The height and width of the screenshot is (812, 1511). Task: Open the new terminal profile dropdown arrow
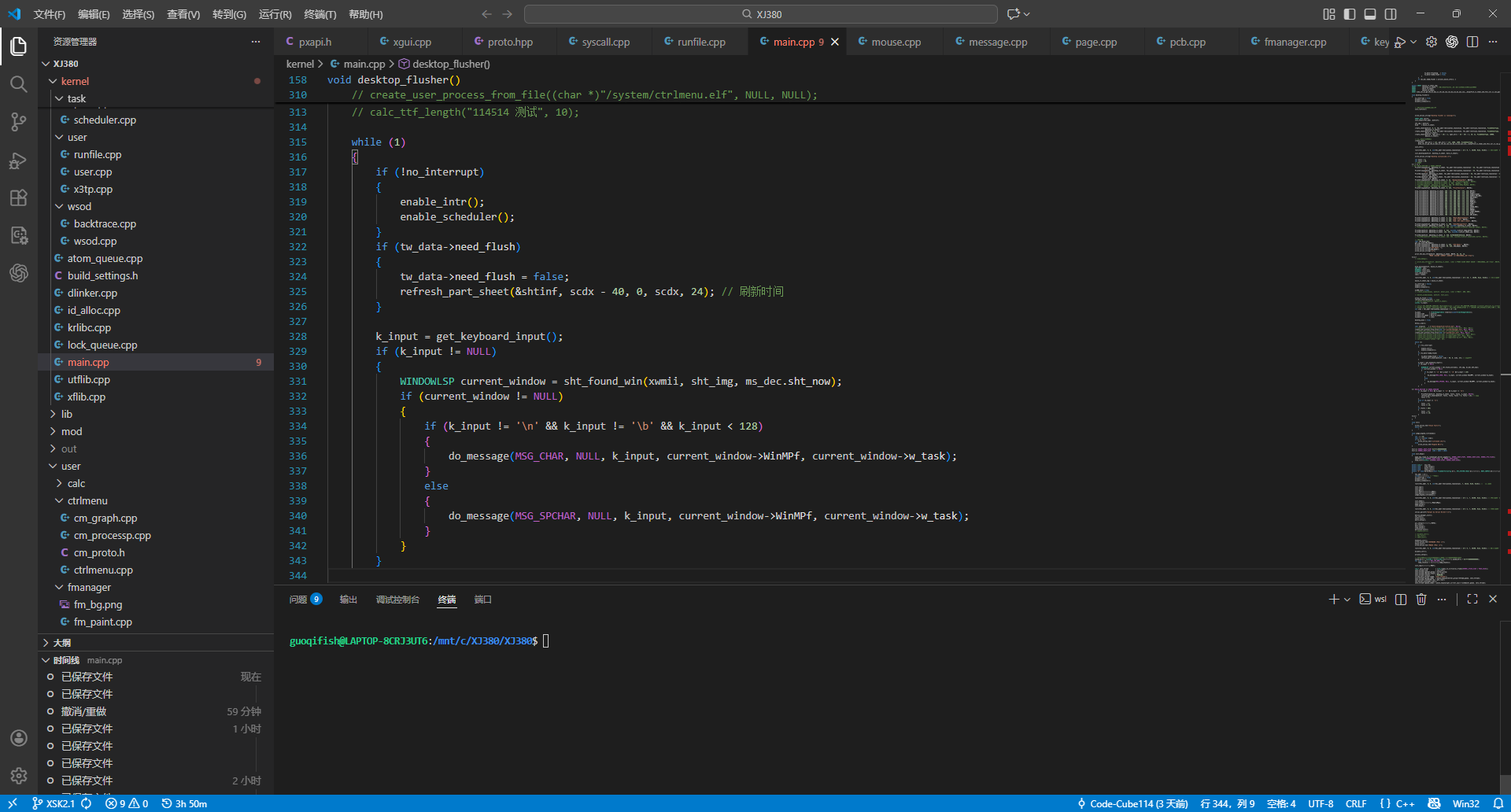(1347, 600)
